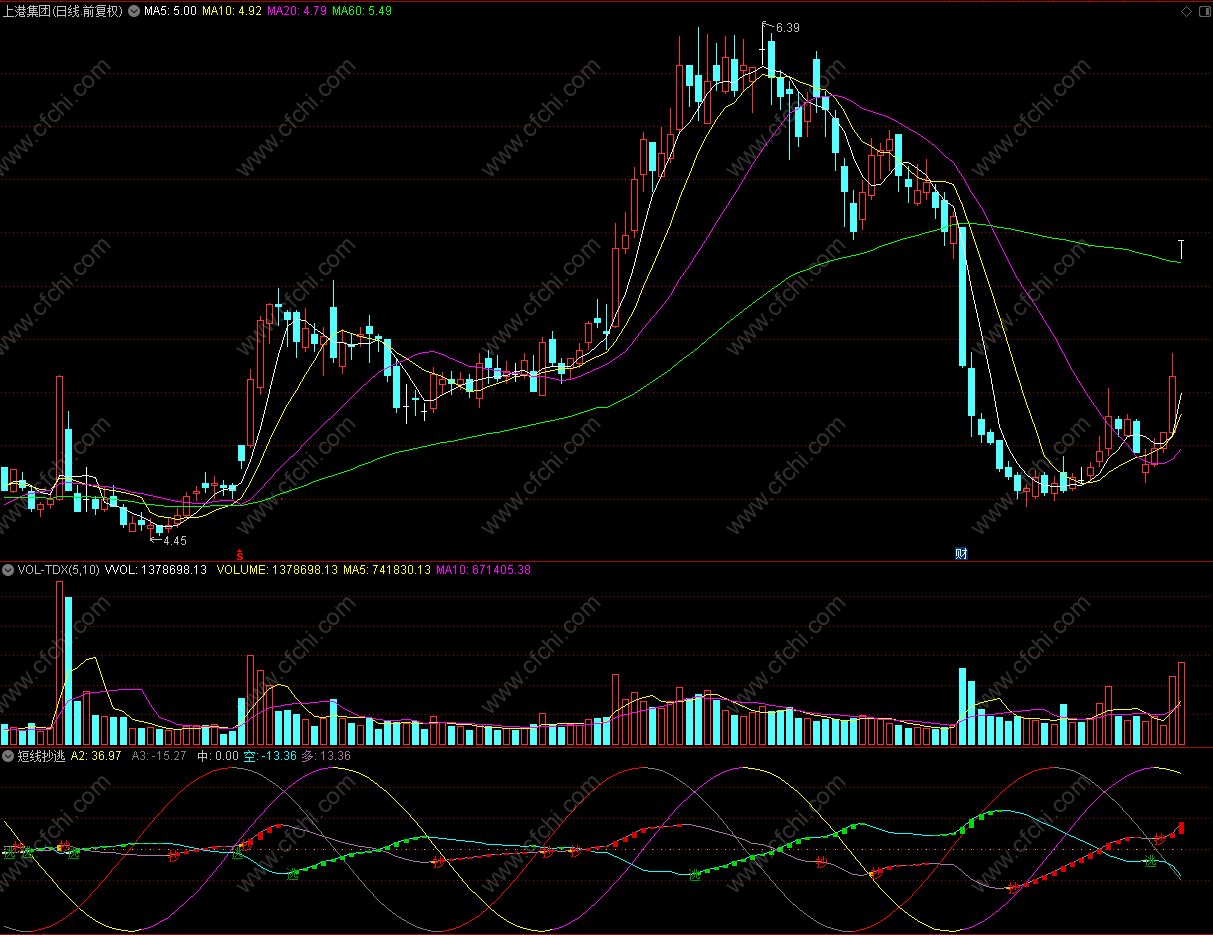1213x935 pixels.
Task: Click the 多: 13.36 value
Action: click(x=326, y=756)
